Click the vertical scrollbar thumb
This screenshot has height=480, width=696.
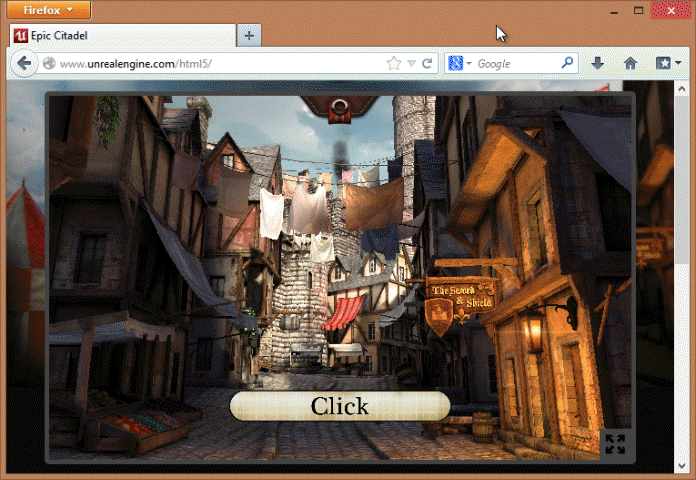(x=681, y=180)
